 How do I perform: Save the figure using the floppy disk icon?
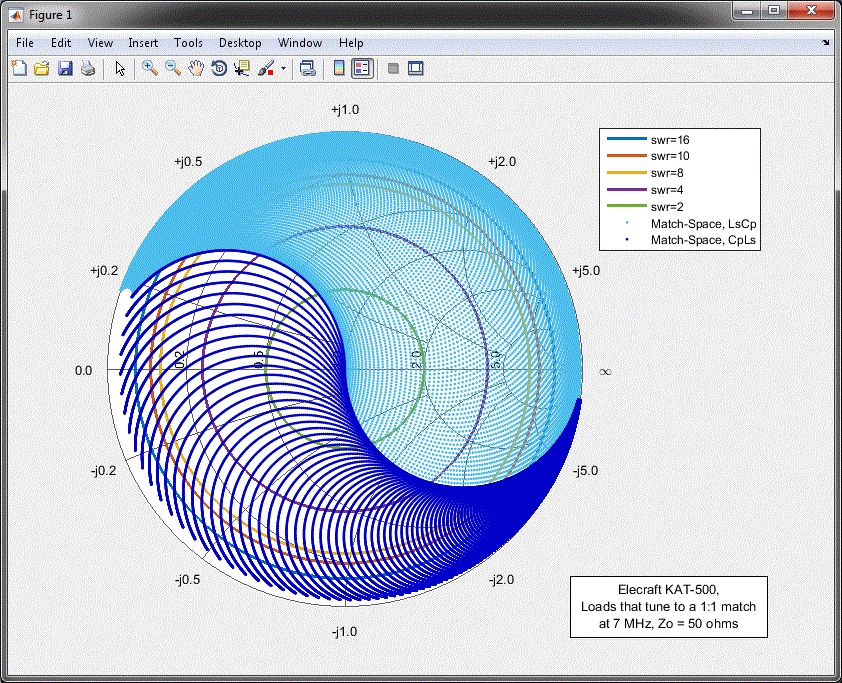tap(65, 68)
